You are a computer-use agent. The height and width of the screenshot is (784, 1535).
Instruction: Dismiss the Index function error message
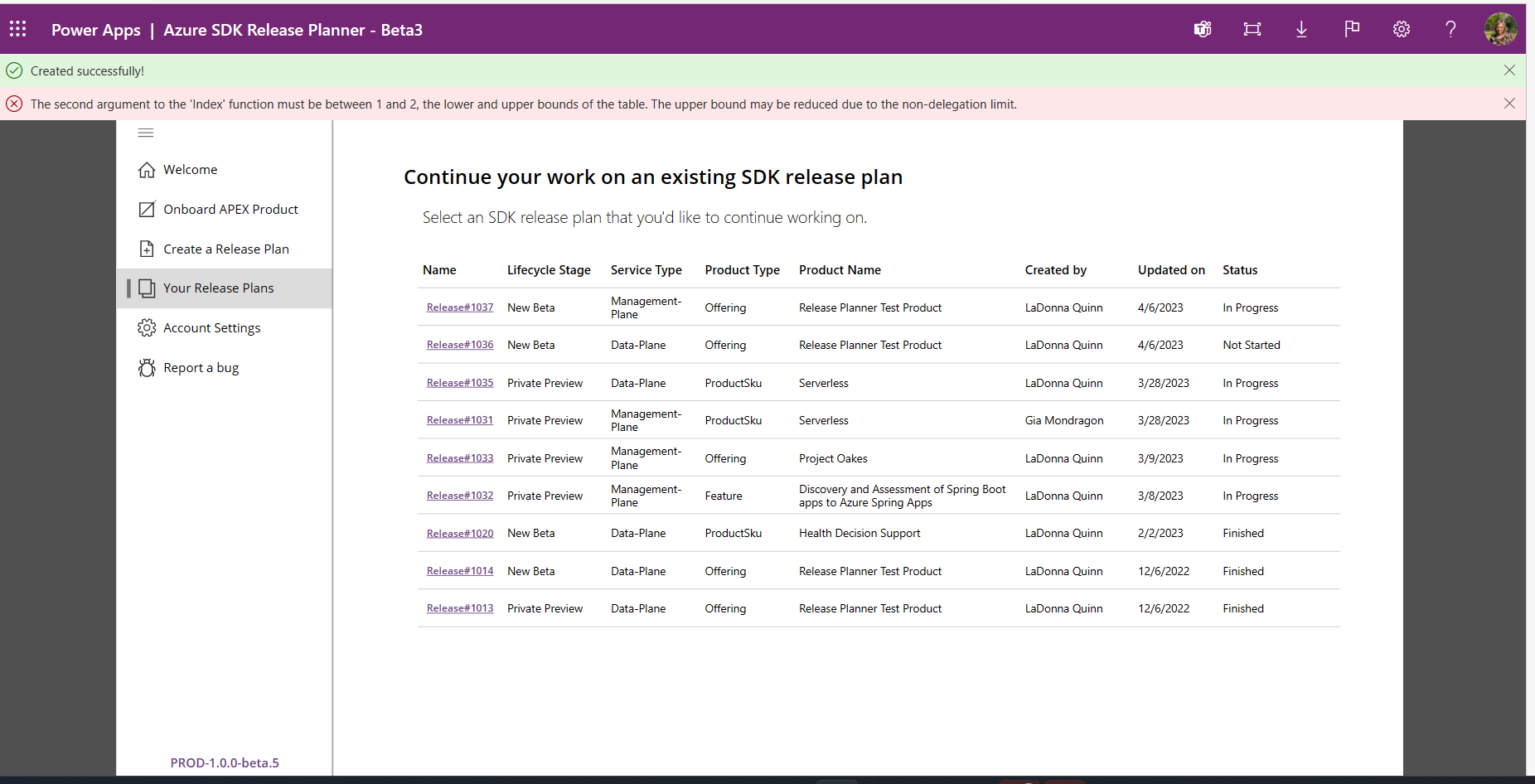[x=1509, y=103]
